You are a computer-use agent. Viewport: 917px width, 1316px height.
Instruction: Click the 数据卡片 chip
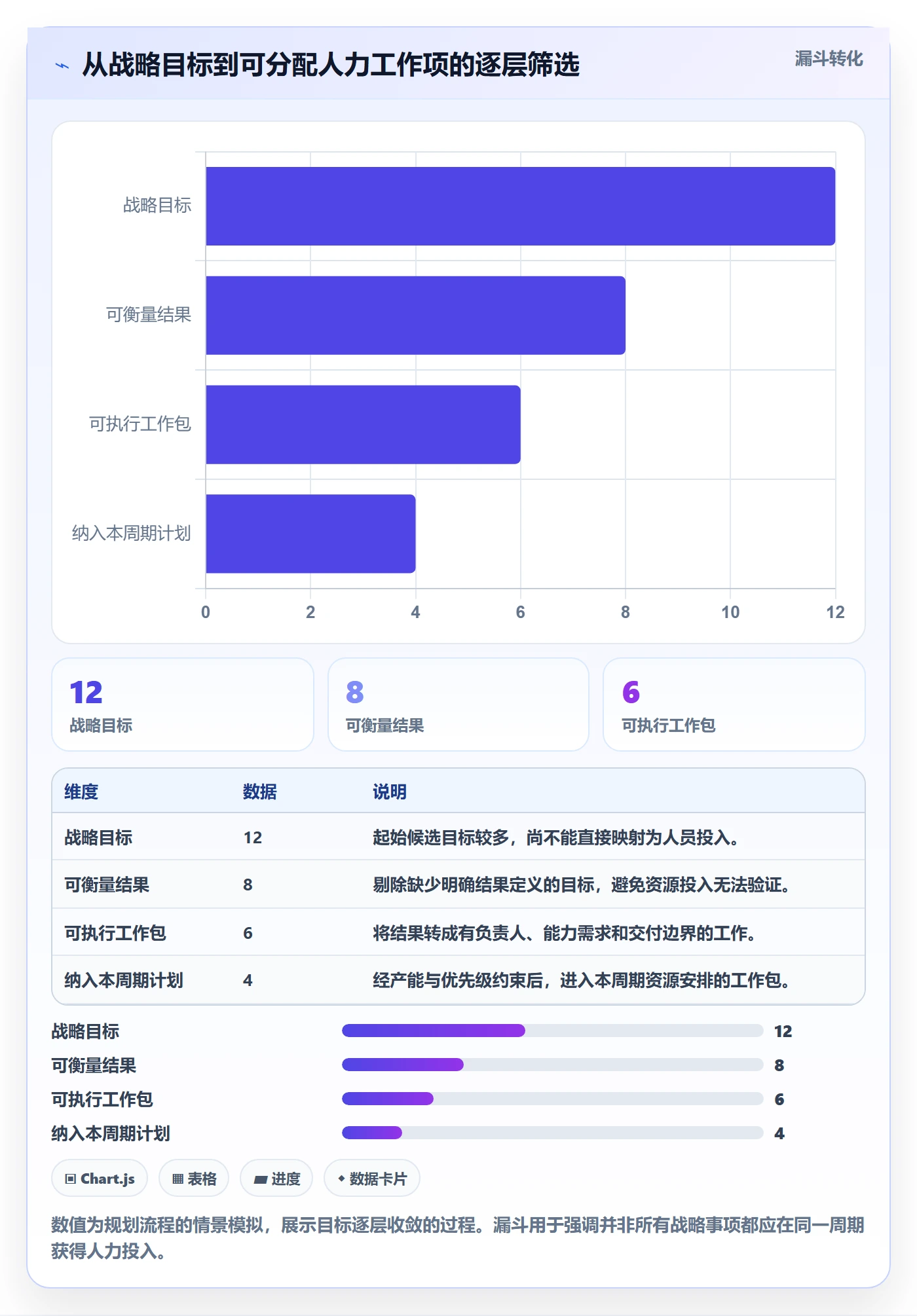coord(372,1179)
